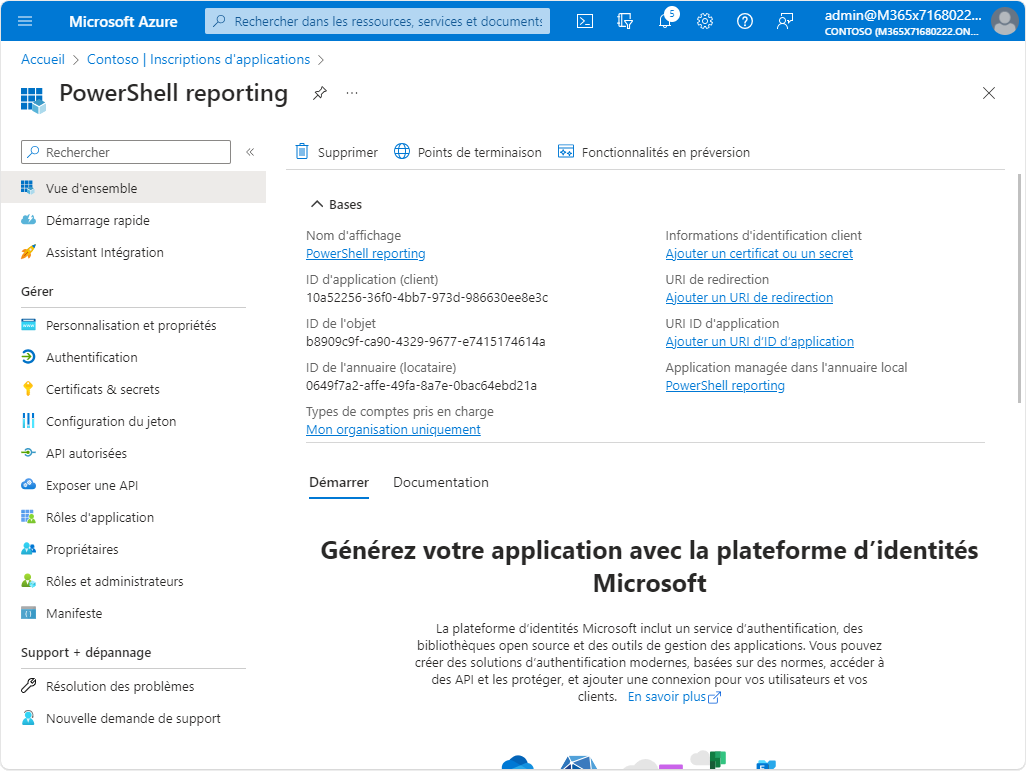Click Ajouter un certificat ou un secret

pyautogui.click(x=759, y=253)
